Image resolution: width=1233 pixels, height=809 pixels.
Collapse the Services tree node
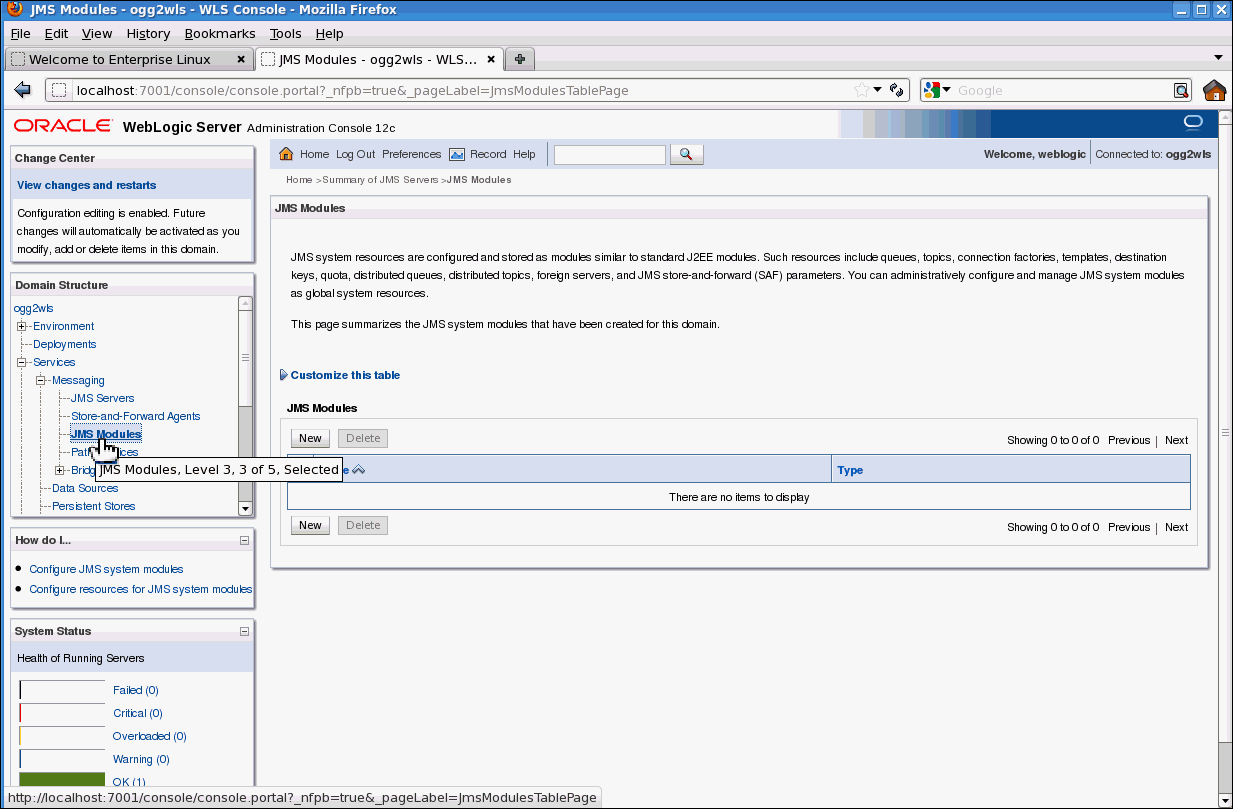[x=22, y=362]
